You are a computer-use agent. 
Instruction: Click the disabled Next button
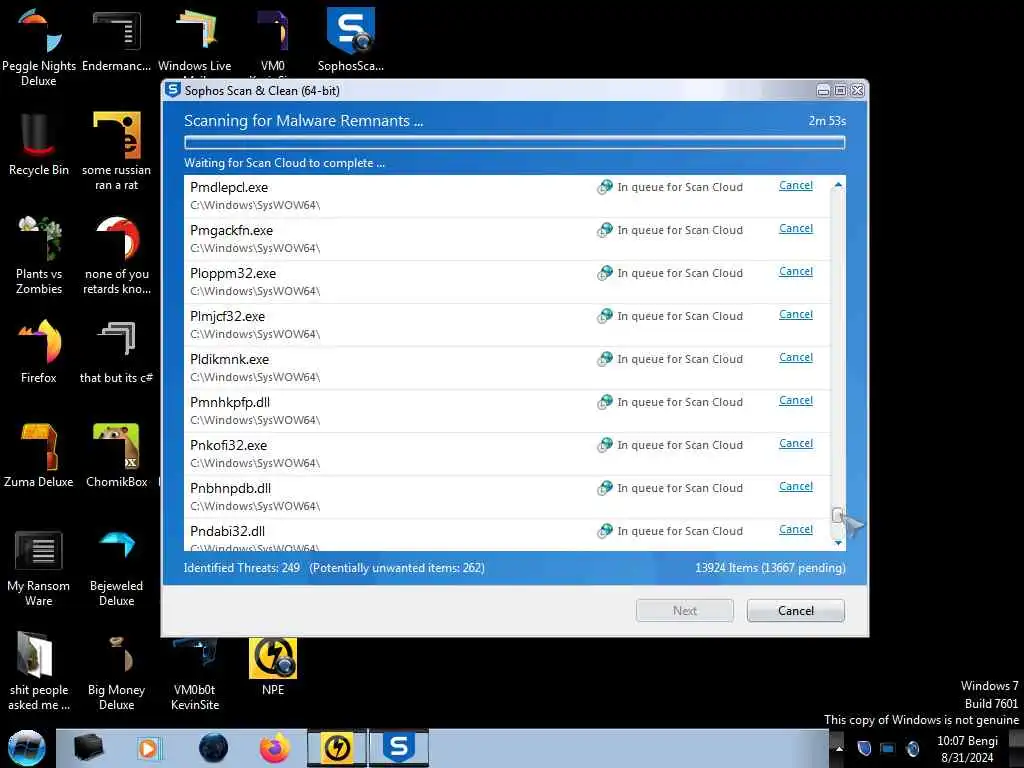684,611
